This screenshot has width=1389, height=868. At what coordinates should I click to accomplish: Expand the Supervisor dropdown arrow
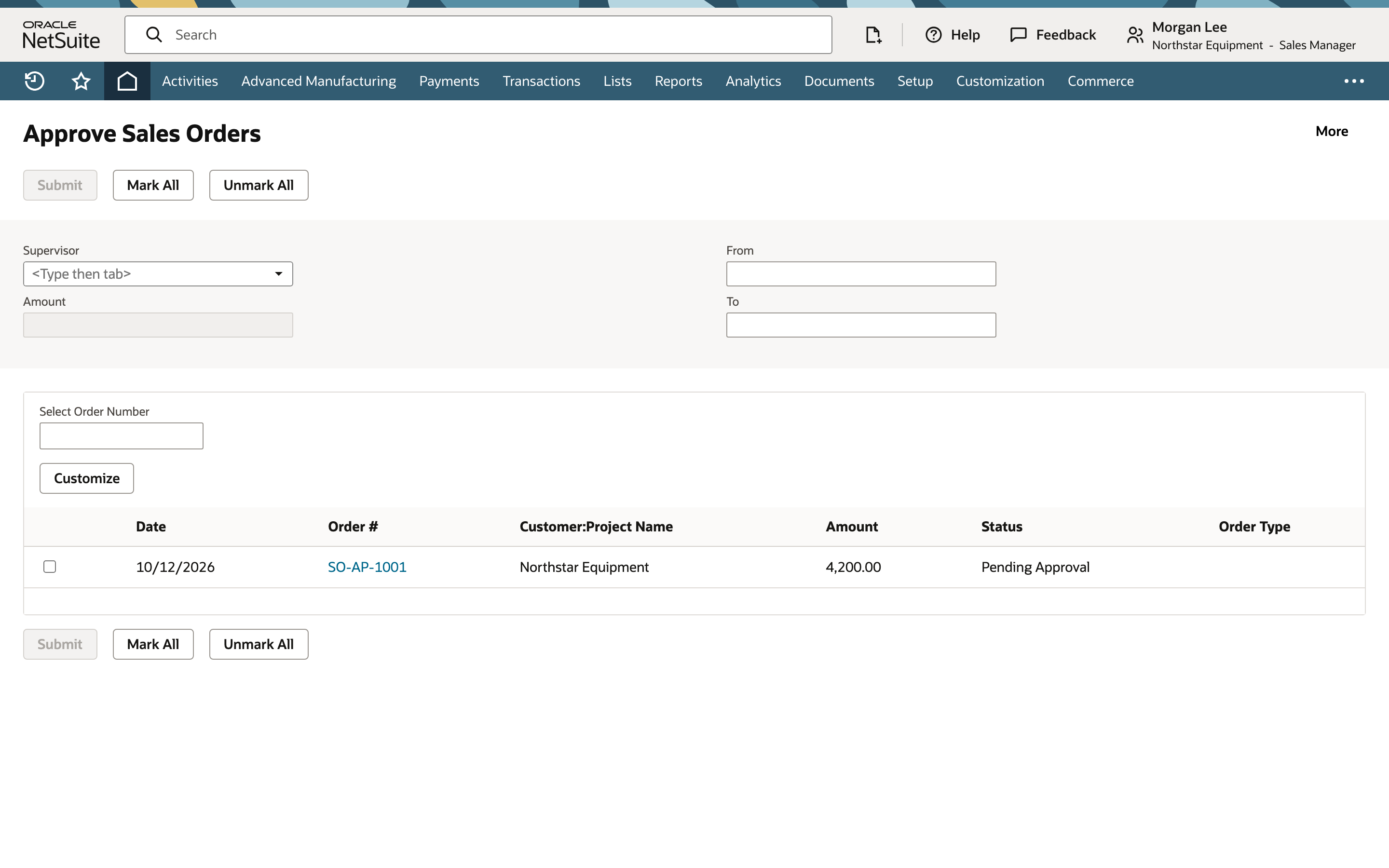tap(278, 274)
